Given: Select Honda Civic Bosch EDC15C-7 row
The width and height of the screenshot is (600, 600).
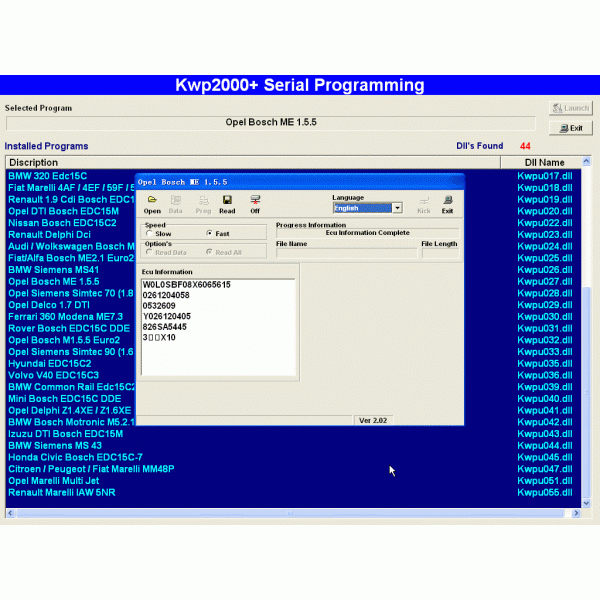Looking at the screenshot, I should [75, 457].
